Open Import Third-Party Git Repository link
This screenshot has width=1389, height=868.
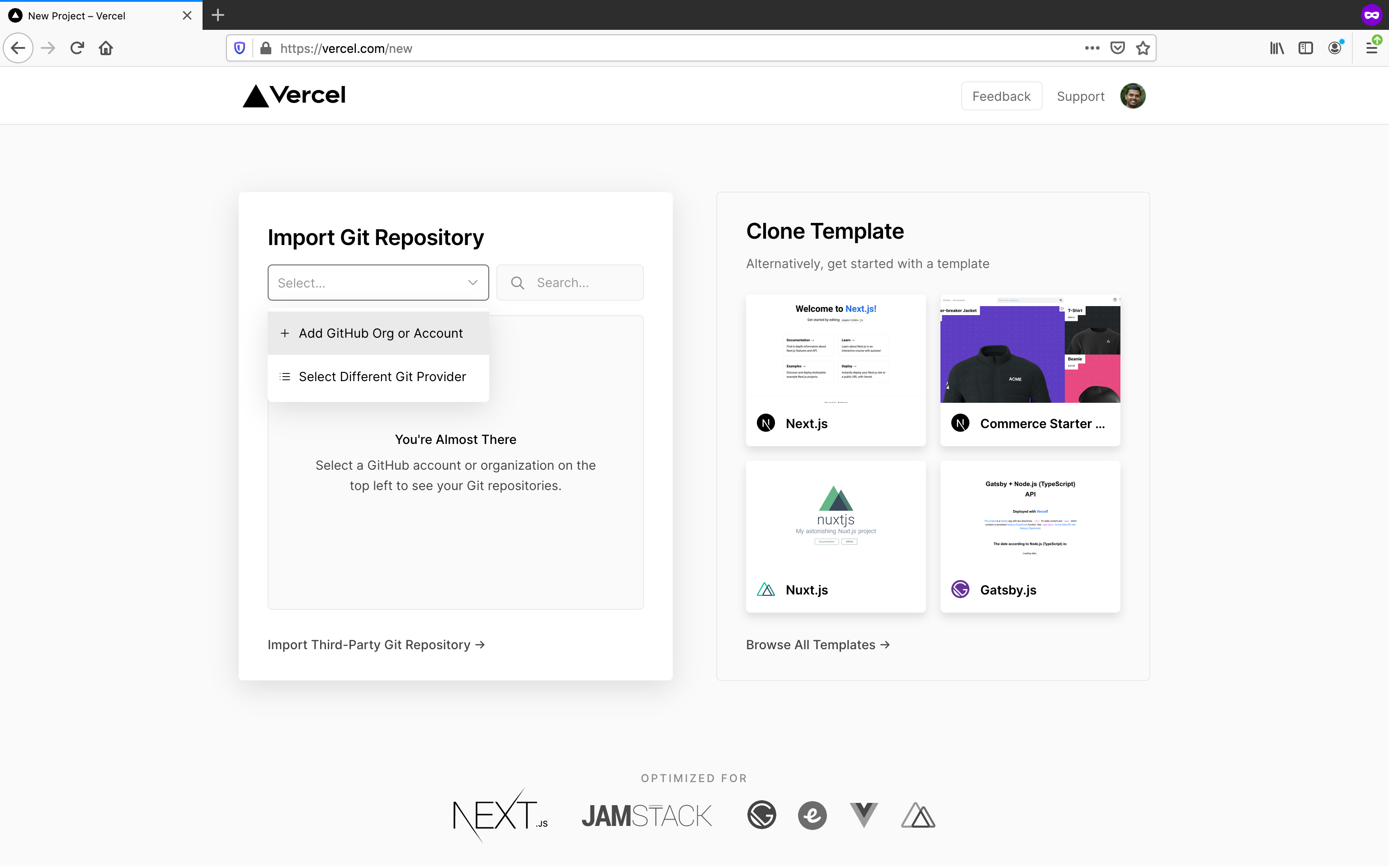[x=376, y=645]
